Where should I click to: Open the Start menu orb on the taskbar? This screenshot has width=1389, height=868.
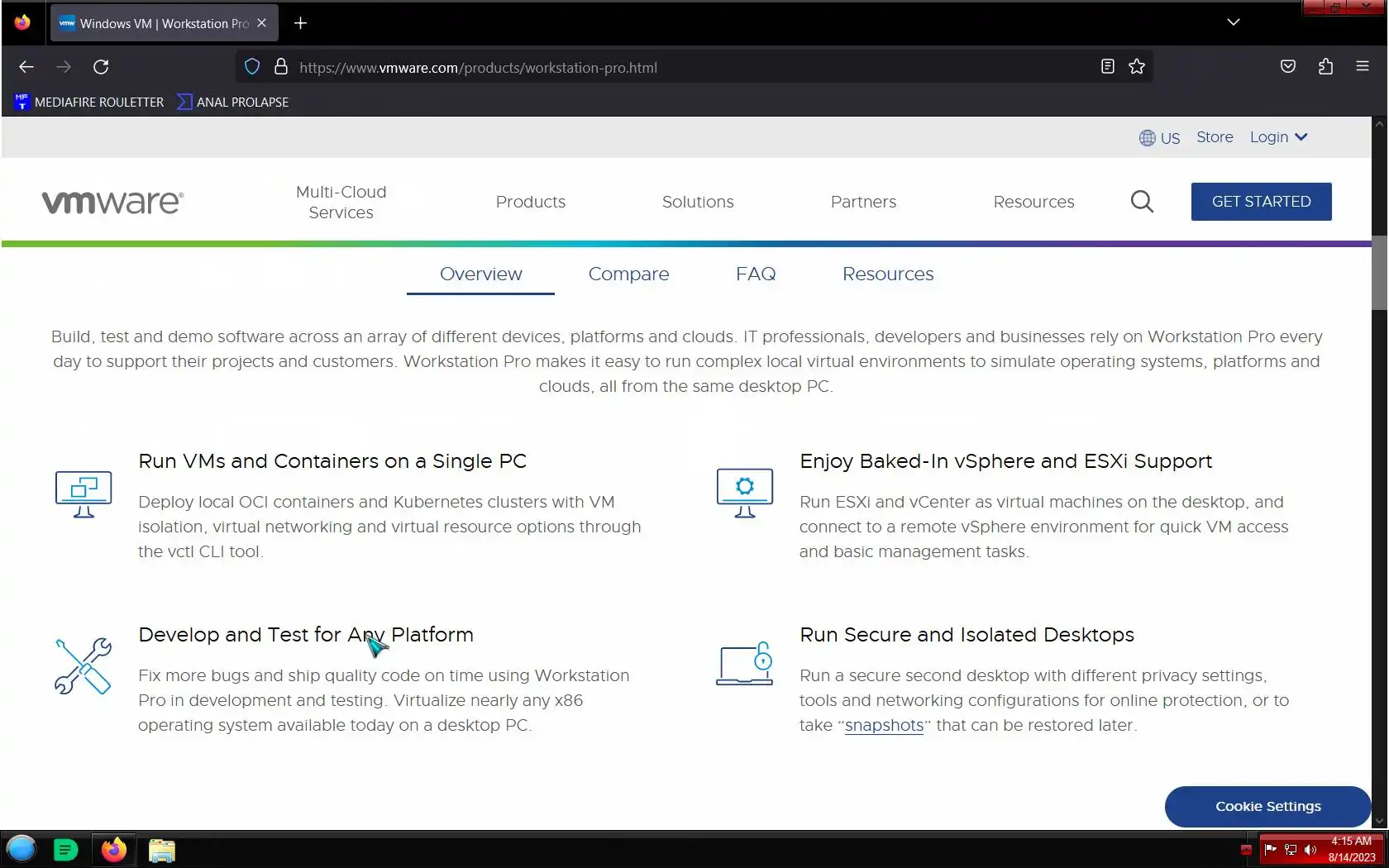[21, 849]
